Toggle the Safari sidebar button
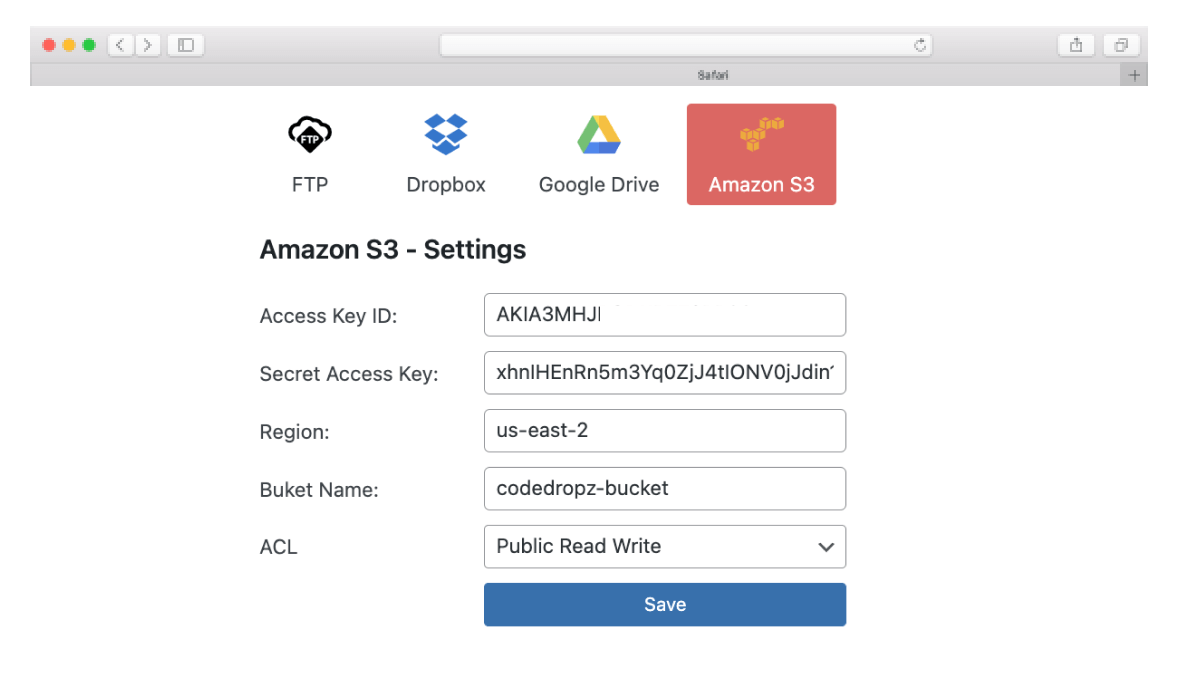 pos(186,45)
